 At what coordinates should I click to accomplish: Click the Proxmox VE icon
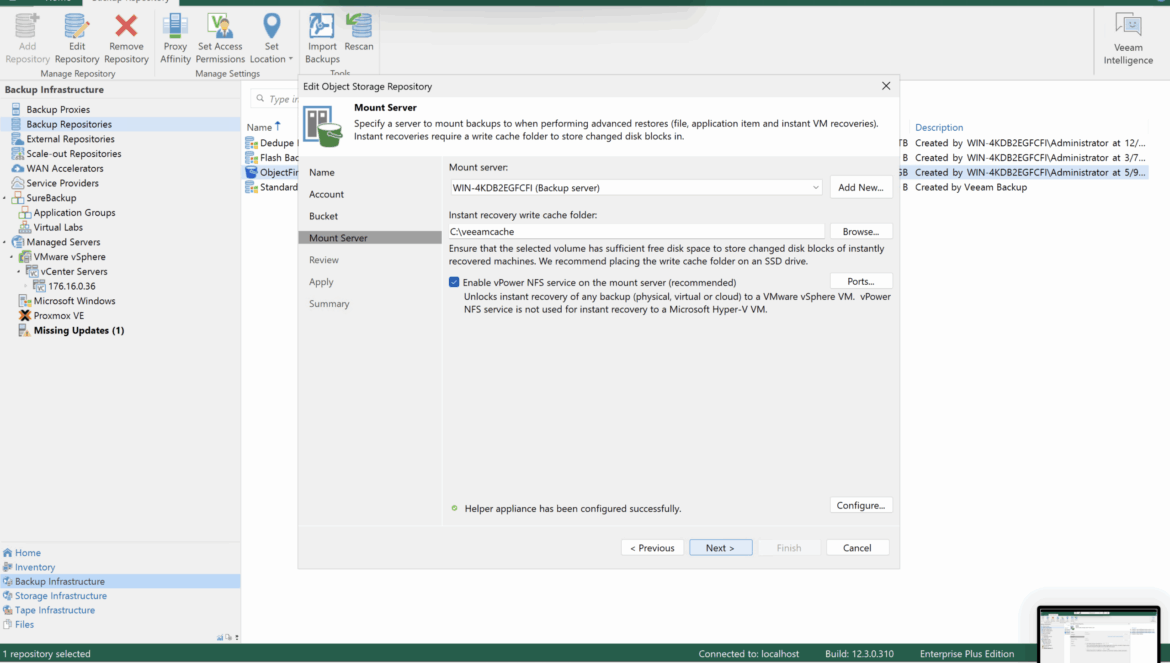pyautogui.click(x=25, y=315)
